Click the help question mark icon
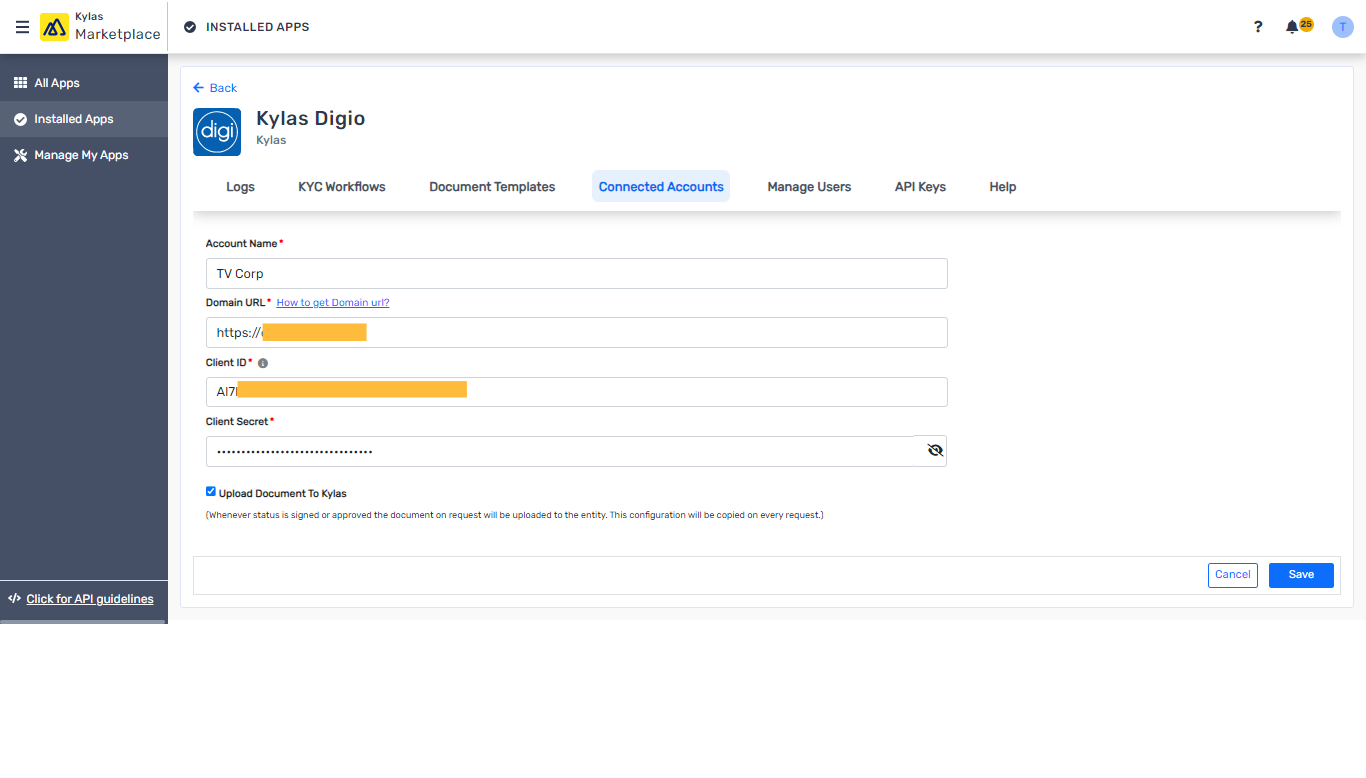The height and width of the screenshot is (778, 1366). click(1257, 27)
